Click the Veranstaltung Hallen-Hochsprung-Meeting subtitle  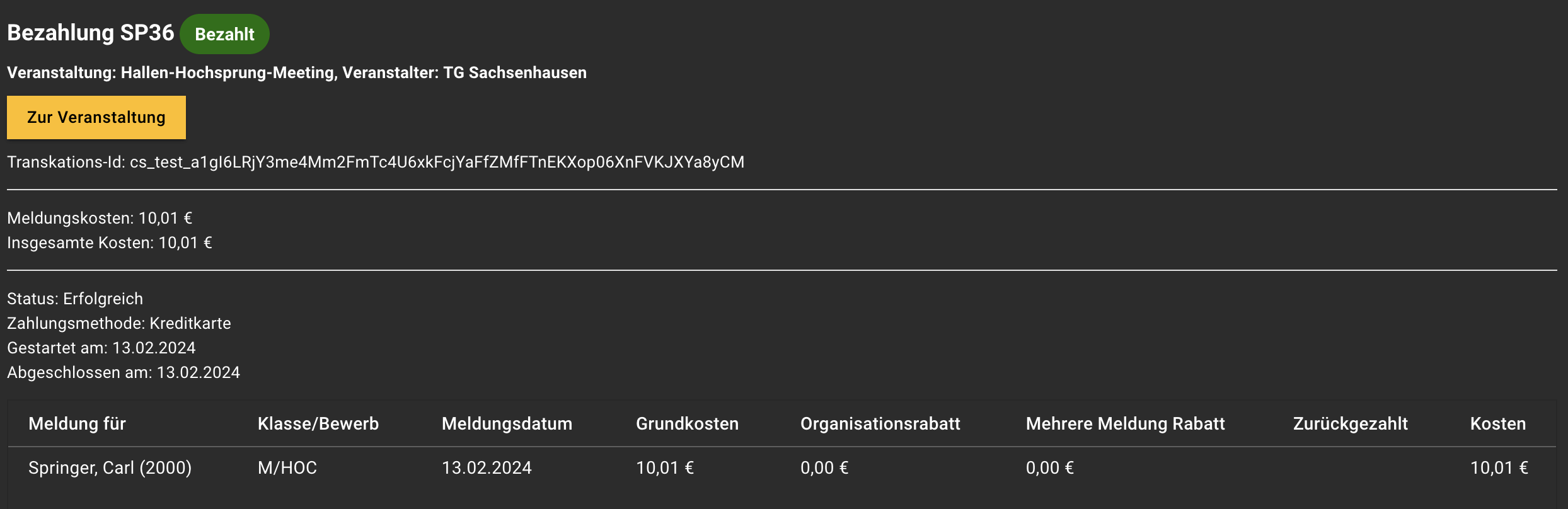coord(296,72)
